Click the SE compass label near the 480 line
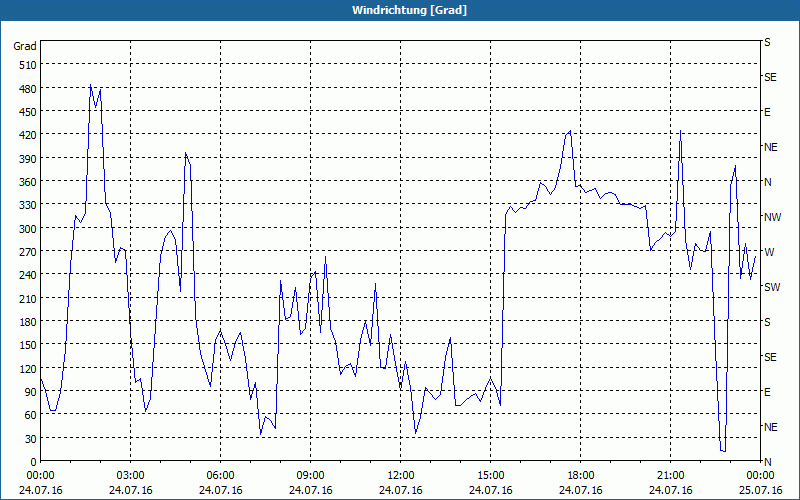The width and height of the screenshot is (800, 500). click(x=770, y=78)
